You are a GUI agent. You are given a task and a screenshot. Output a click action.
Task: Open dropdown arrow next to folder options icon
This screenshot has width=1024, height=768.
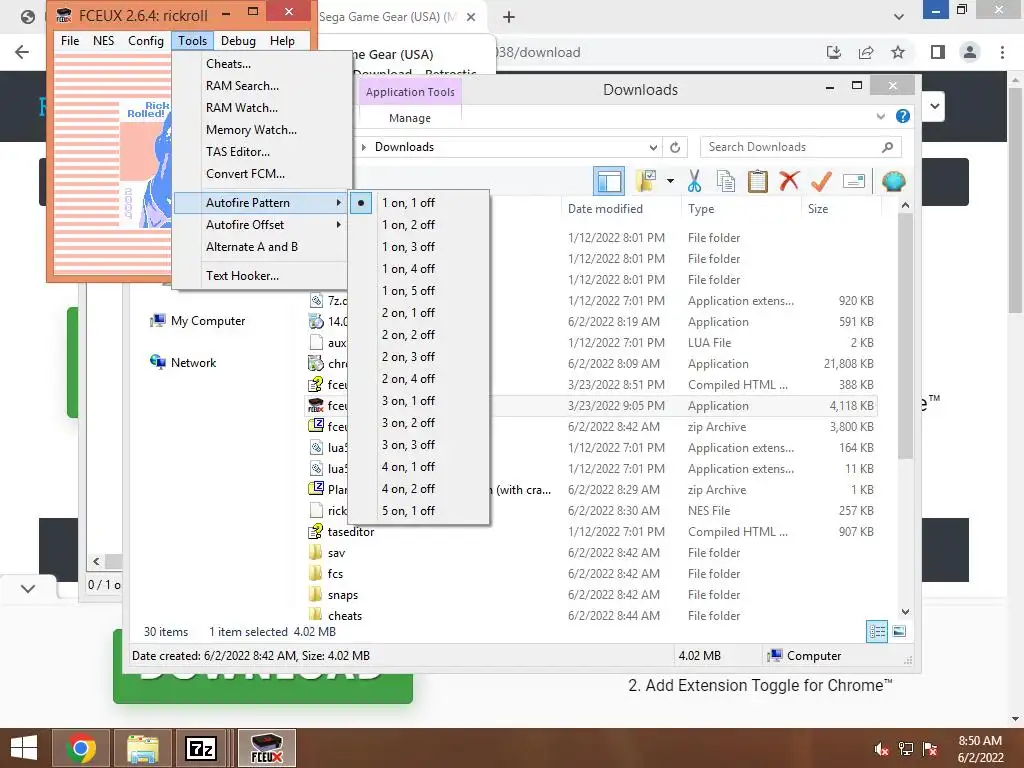pyautogui.click(x=670, y=181)
